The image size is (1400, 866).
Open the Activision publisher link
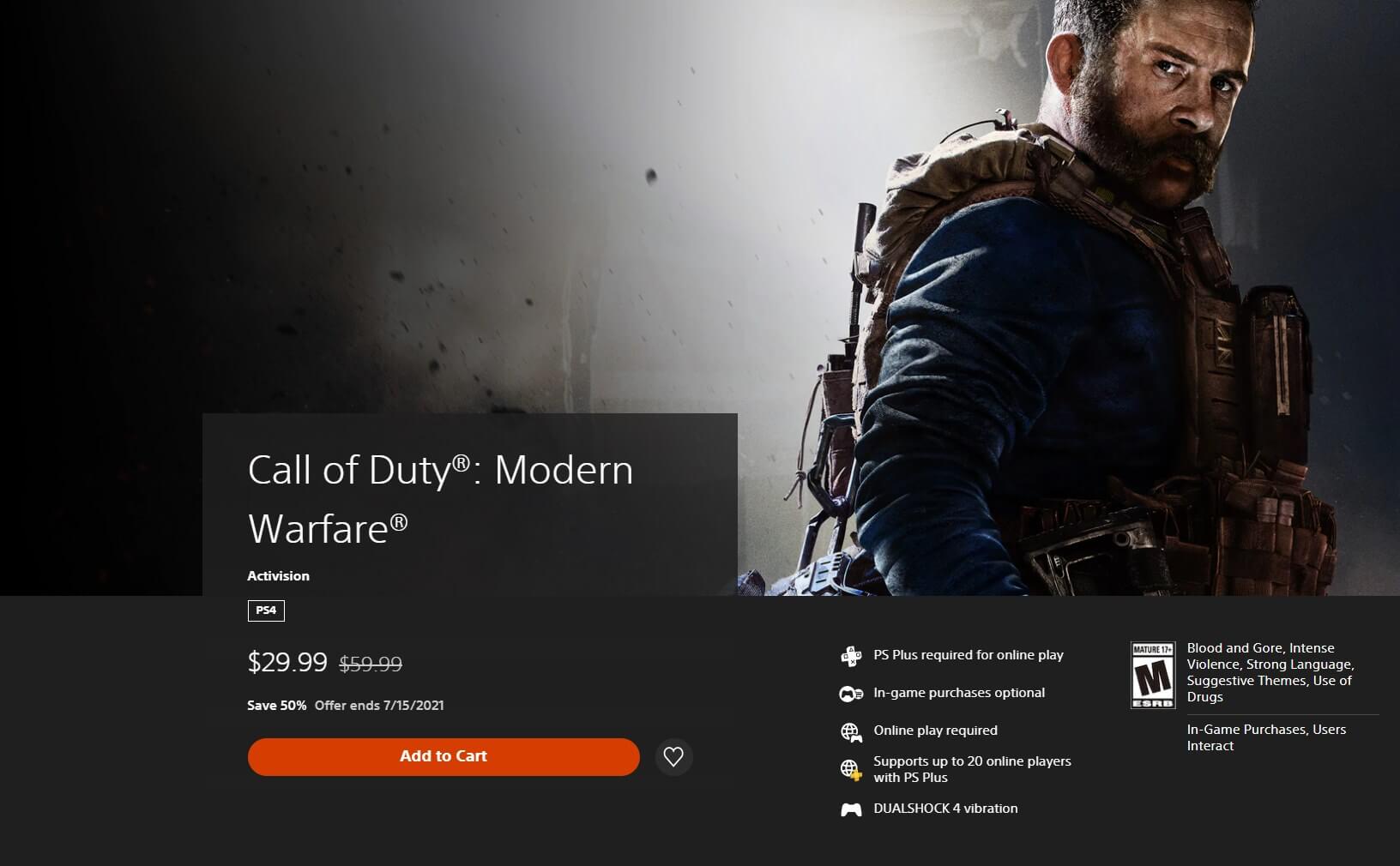tap(278, 576)
